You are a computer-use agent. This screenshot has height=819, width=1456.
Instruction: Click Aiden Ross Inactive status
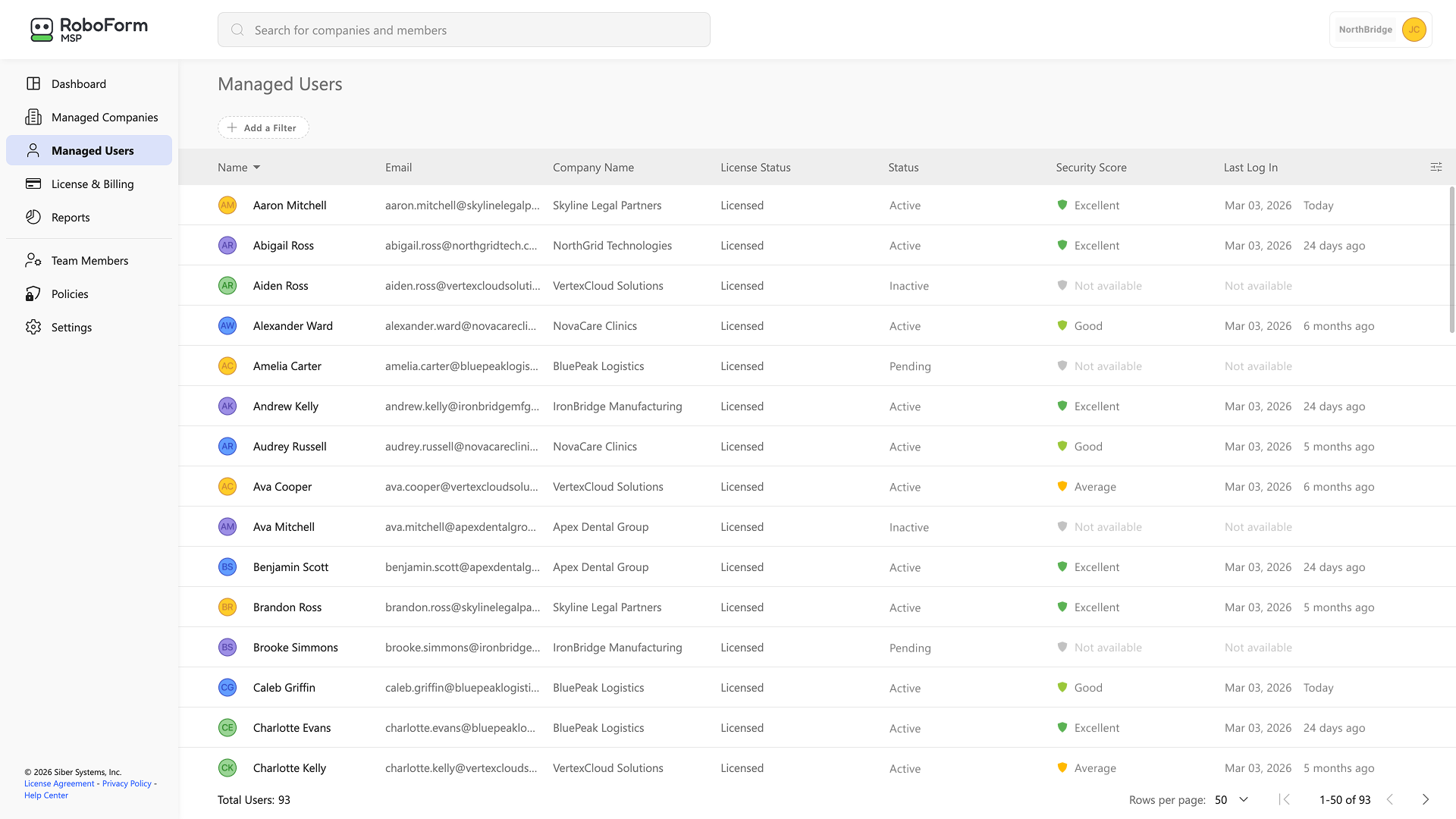coord(908,286)
